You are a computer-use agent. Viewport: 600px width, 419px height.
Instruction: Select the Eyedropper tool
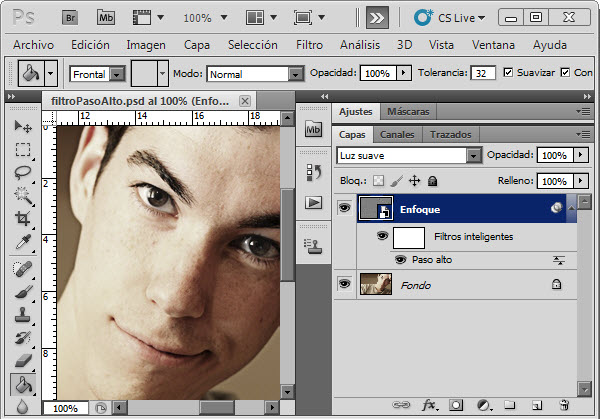point(23,242)
